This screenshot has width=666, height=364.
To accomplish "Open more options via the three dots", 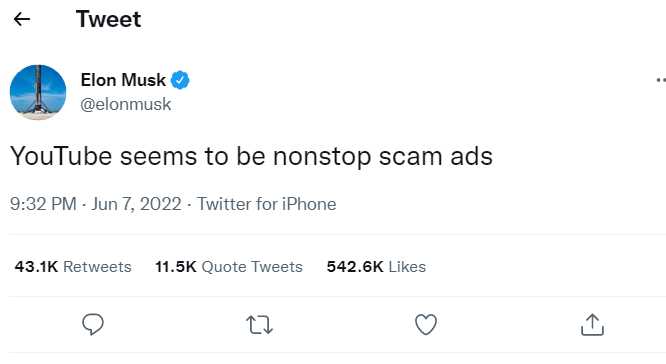I will pyautogui.click(x=661, y=80).
